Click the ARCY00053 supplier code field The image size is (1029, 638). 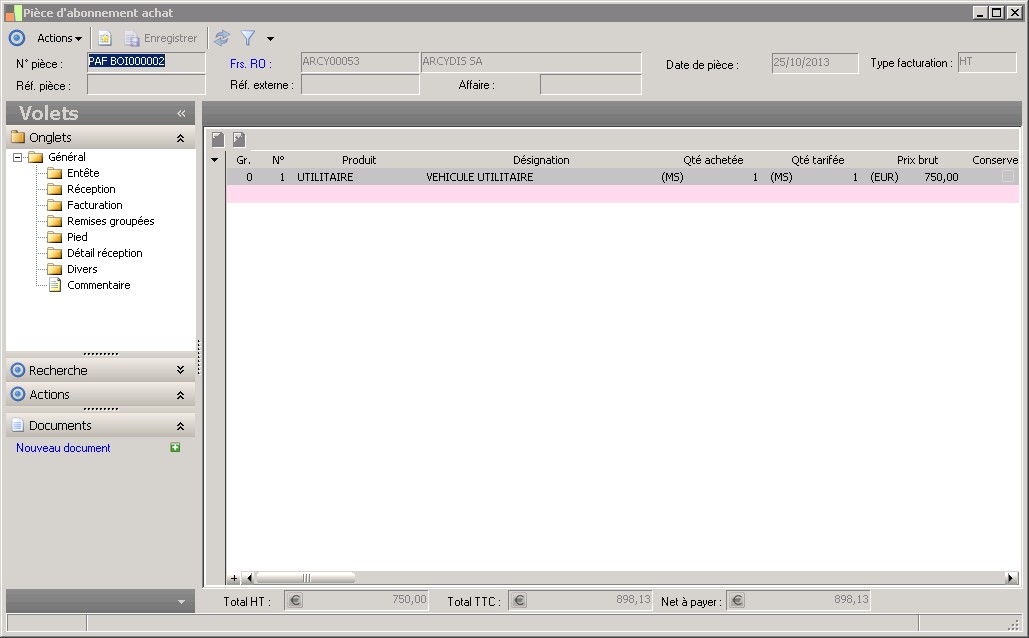pyautogui.click(x=360, y=62)
